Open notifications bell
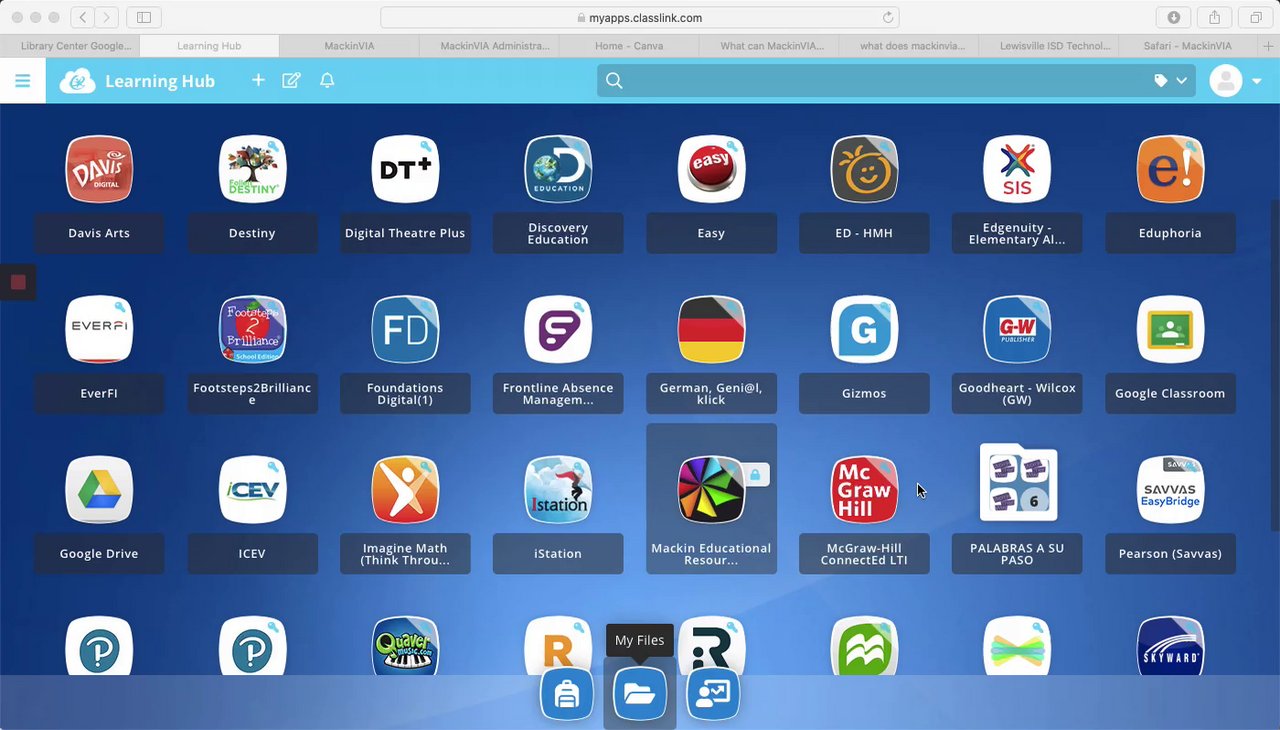This screenshot has height=730, width=1280. pos(327,80)
